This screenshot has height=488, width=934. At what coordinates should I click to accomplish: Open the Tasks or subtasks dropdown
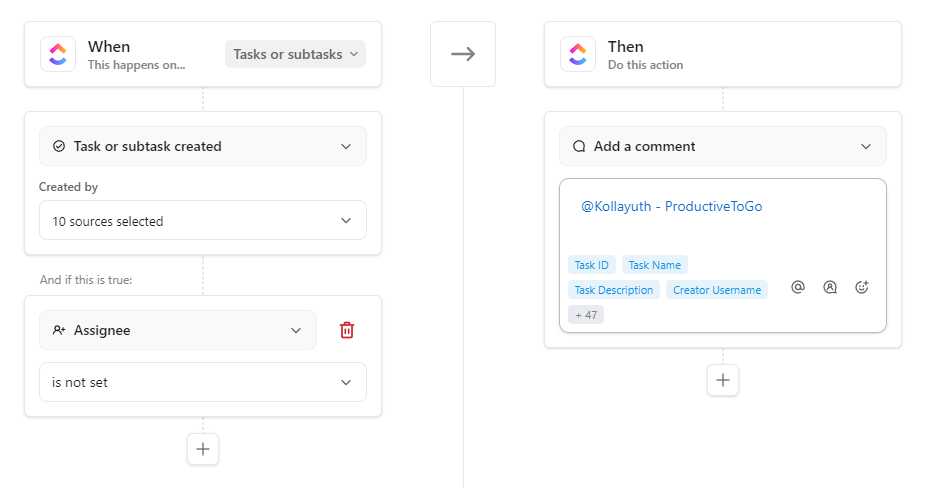295,54
